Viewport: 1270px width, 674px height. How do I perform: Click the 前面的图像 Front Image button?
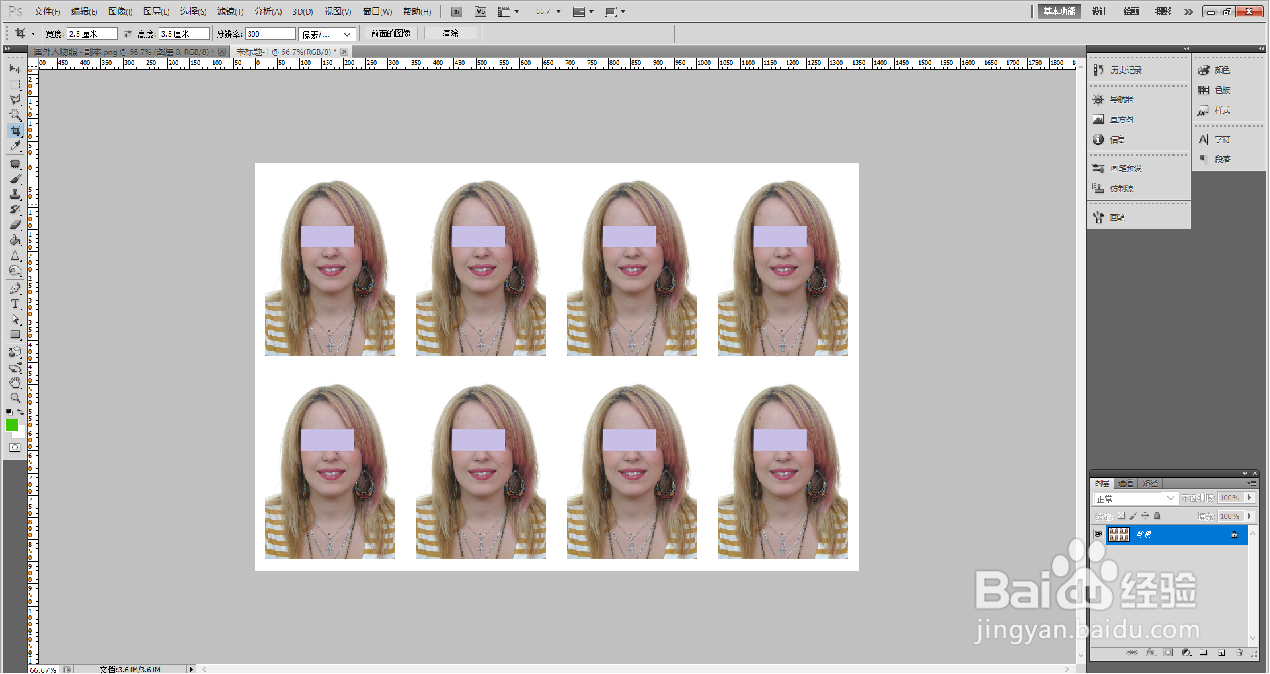[x=390, y=33]
